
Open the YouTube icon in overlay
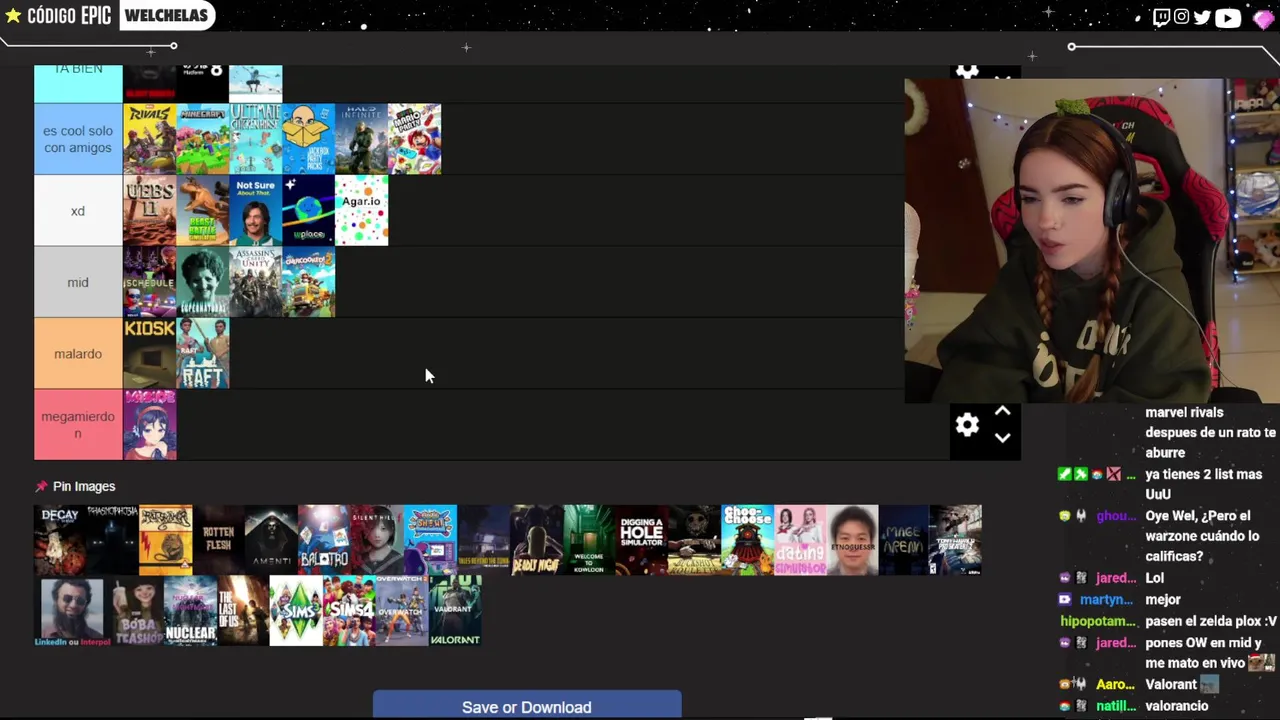tap(1228, 17)
